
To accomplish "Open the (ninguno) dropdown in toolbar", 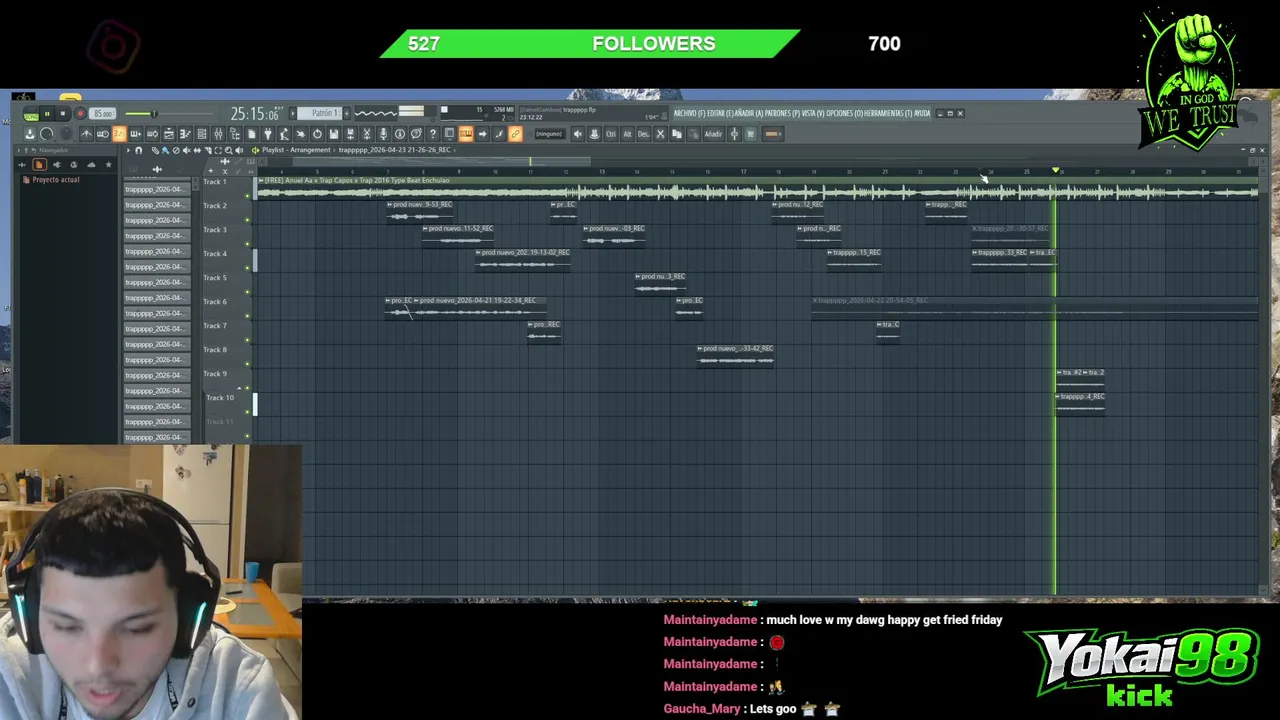I will coord(550,134).
